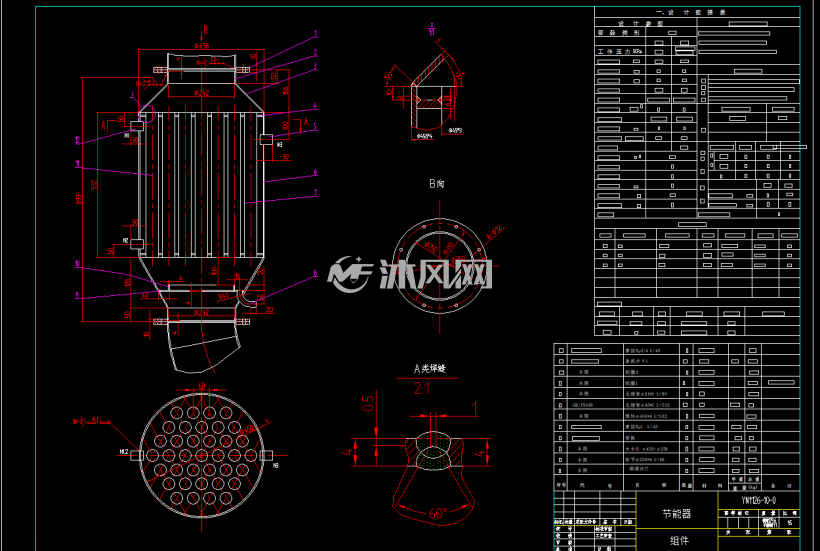
Task: Click the 'M12' label beside tube sheet view
Action: click(x=124, y=452)
